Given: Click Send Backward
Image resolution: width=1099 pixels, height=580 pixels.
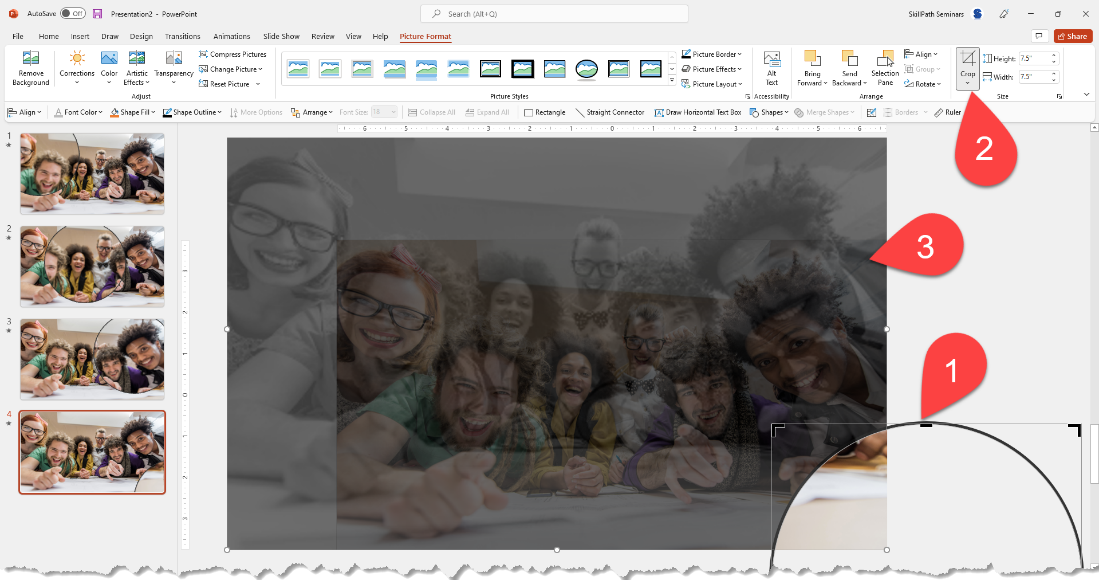Looking at the screenshot, I should pyautogui.click(x=849, y=68).
